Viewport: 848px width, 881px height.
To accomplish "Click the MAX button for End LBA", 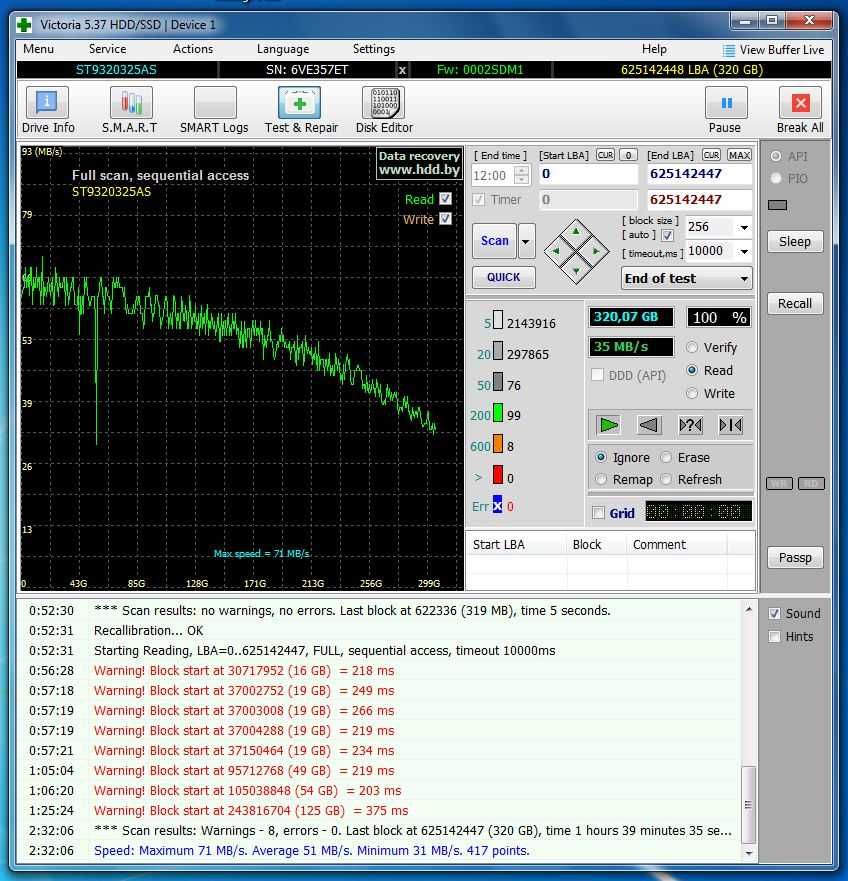I will 739,155.
